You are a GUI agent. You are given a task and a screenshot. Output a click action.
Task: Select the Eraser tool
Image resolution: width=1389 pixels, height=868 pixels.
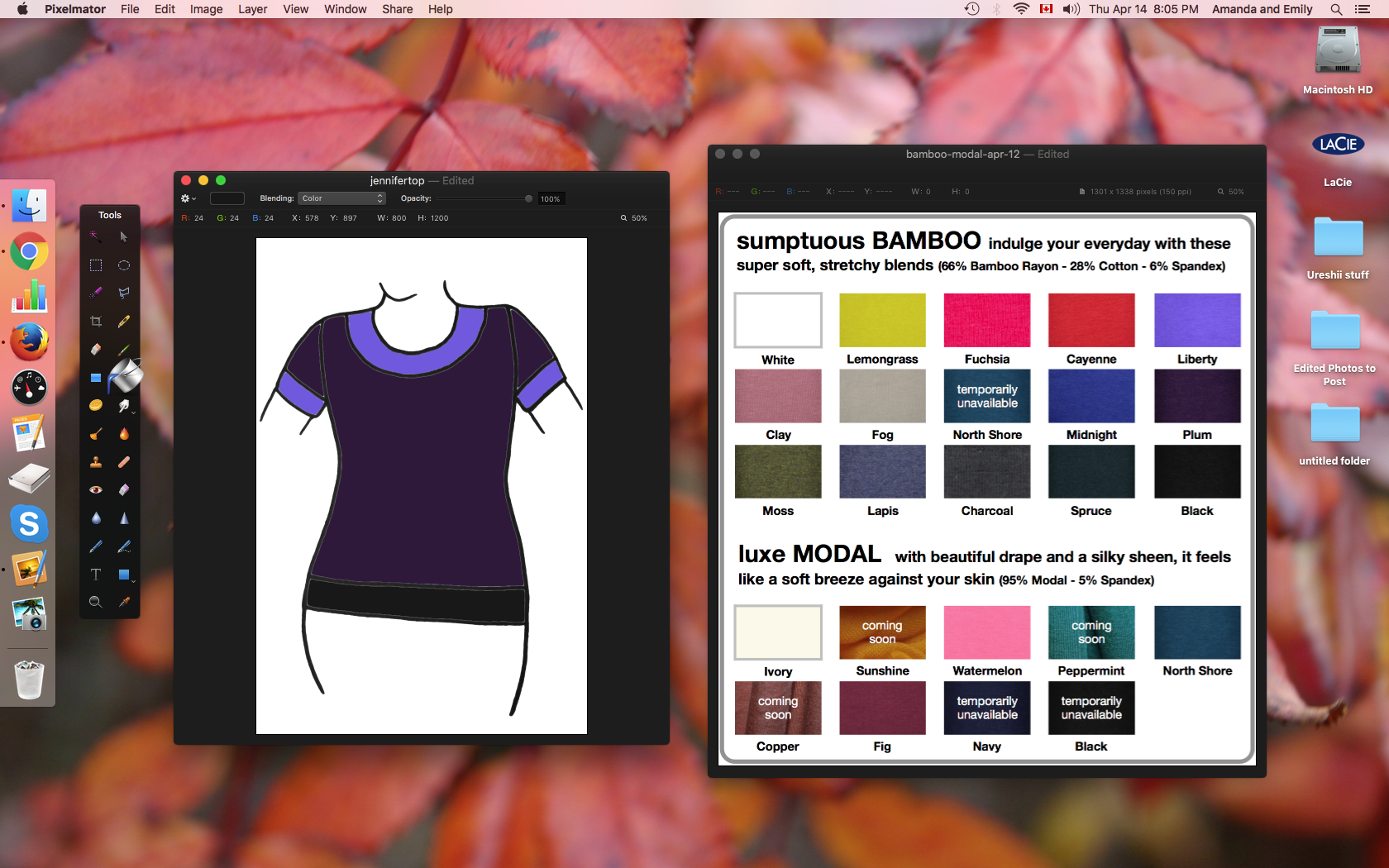(x=96, y=349)
